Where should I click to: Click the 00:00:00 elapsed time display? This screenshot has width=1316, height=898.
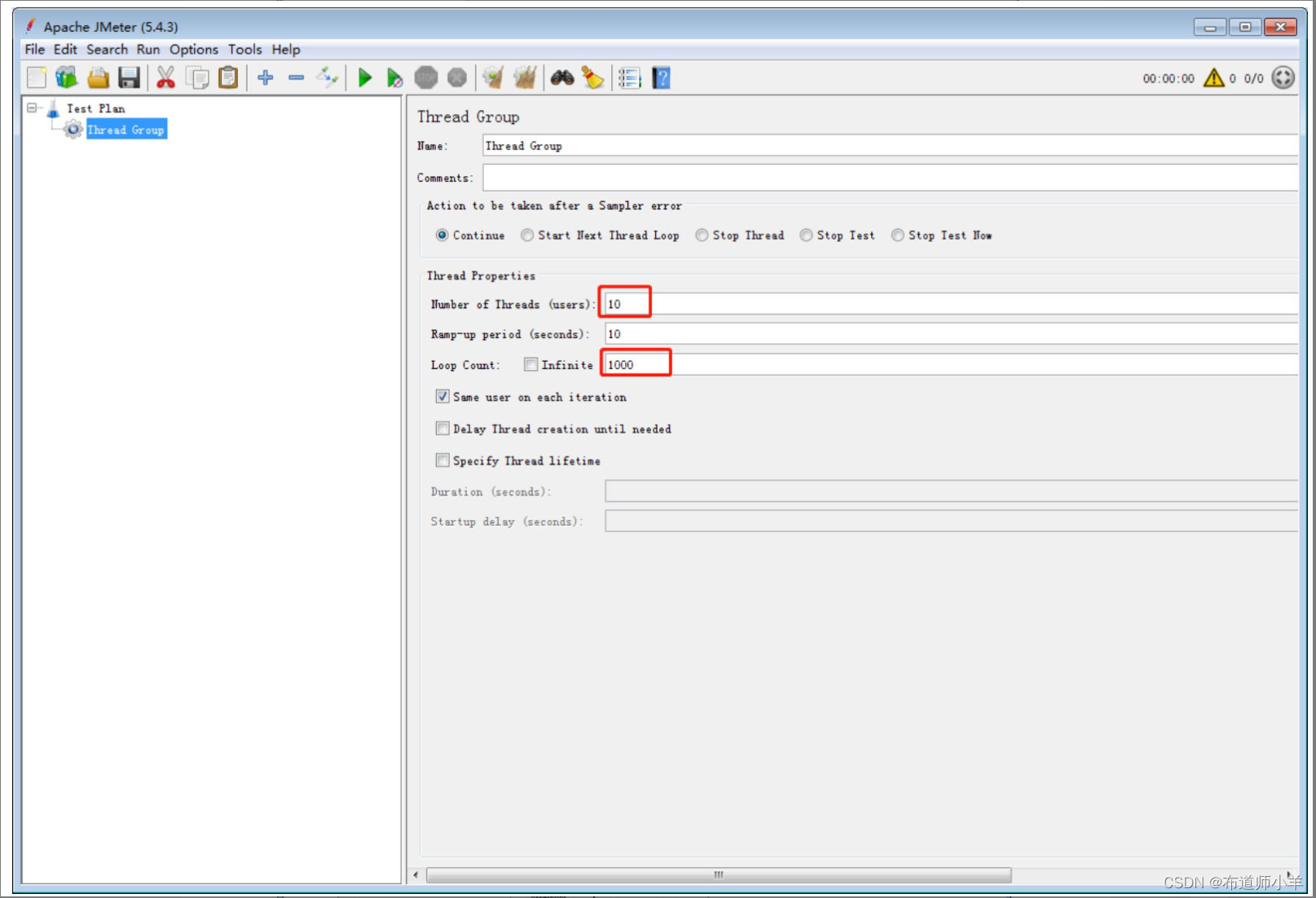(x=1168, y=79)
